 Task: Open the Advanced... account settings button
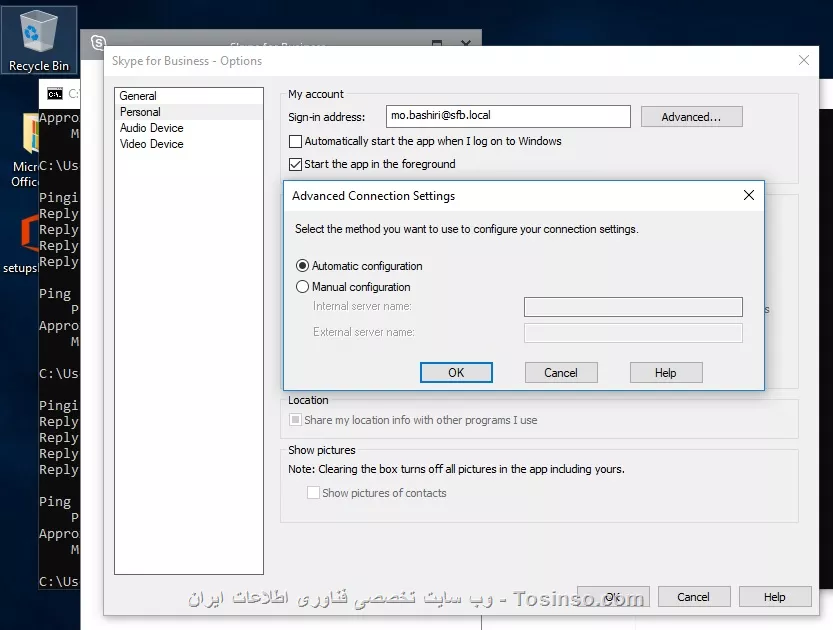point(691,117)
